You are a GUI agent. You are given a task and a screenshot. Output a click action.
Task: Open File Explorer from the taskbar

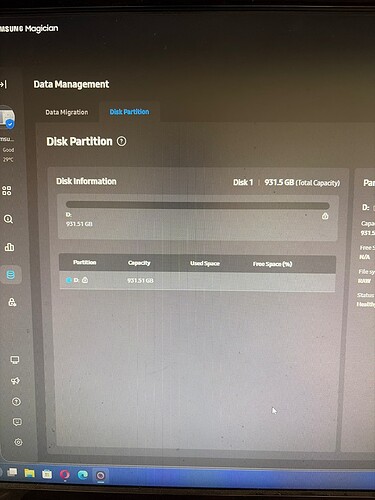coord(29,473)
